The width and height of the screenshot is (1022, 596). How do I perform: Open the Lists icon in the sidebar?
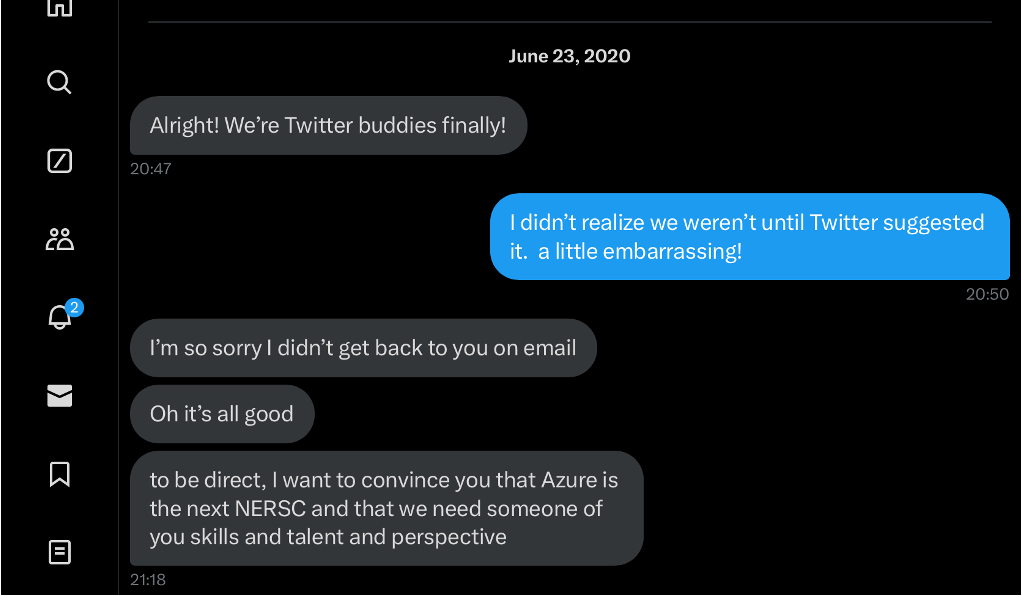point(59,552)
